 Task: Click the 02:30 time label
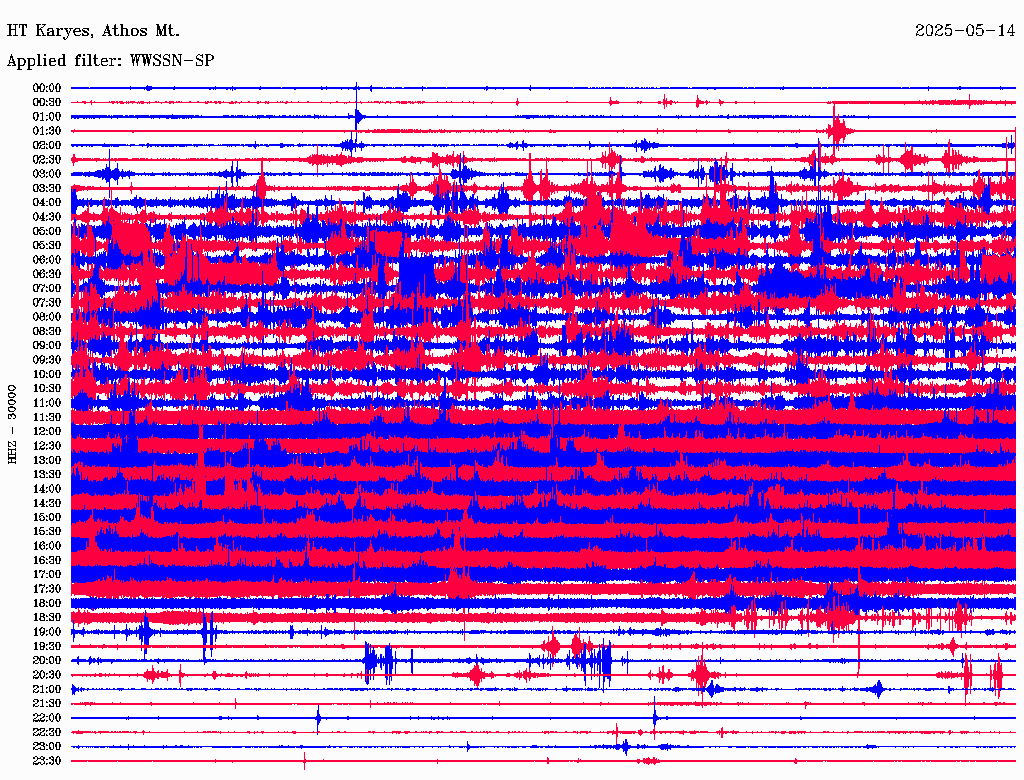click(47, 159)
